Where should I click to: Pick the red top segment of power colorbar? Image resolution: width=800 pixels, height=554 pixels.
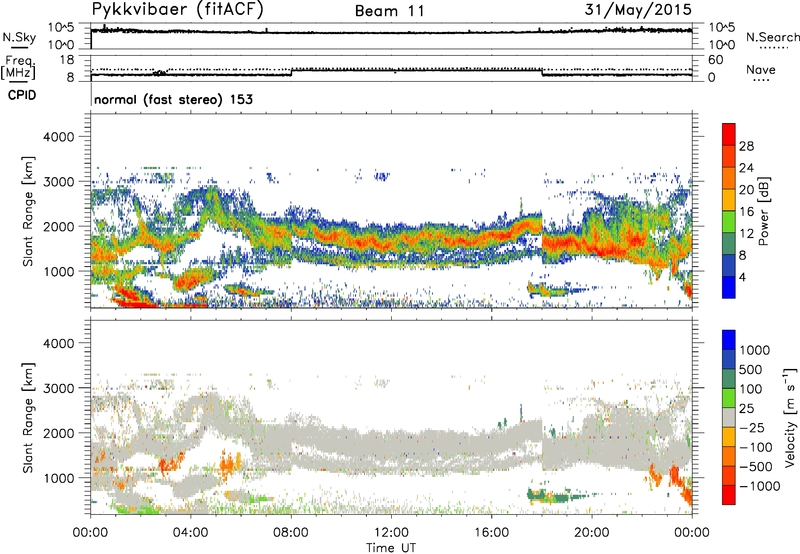(729, 135)
